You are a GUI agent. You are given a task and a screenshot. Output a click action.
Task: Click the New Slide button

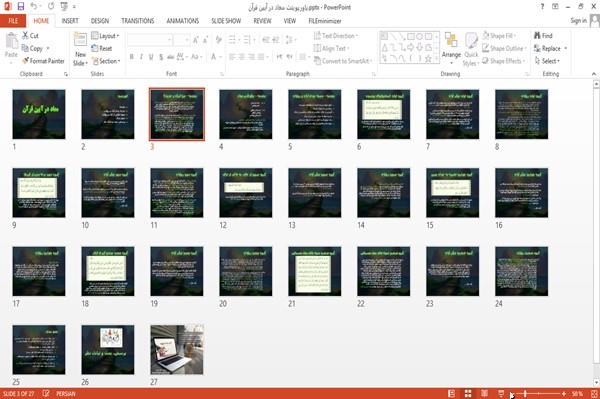point(80,50)
